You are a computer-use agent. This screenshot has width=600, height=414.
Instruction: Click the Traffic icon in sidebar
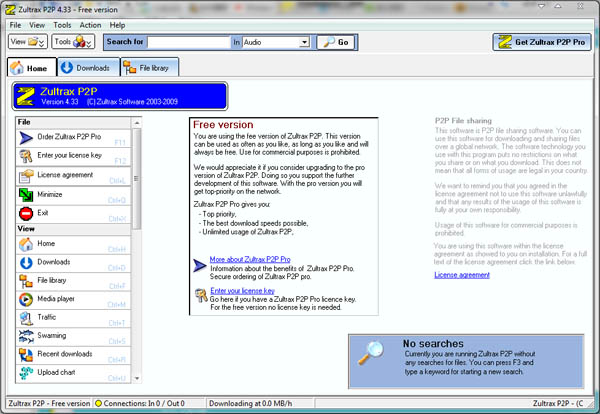click(26, 317)
